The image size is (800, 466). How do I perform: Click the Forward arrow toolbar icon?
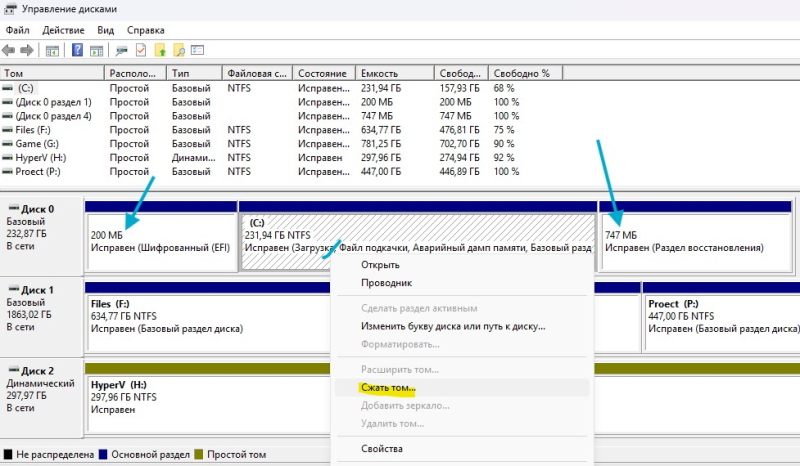pos(27,50)
